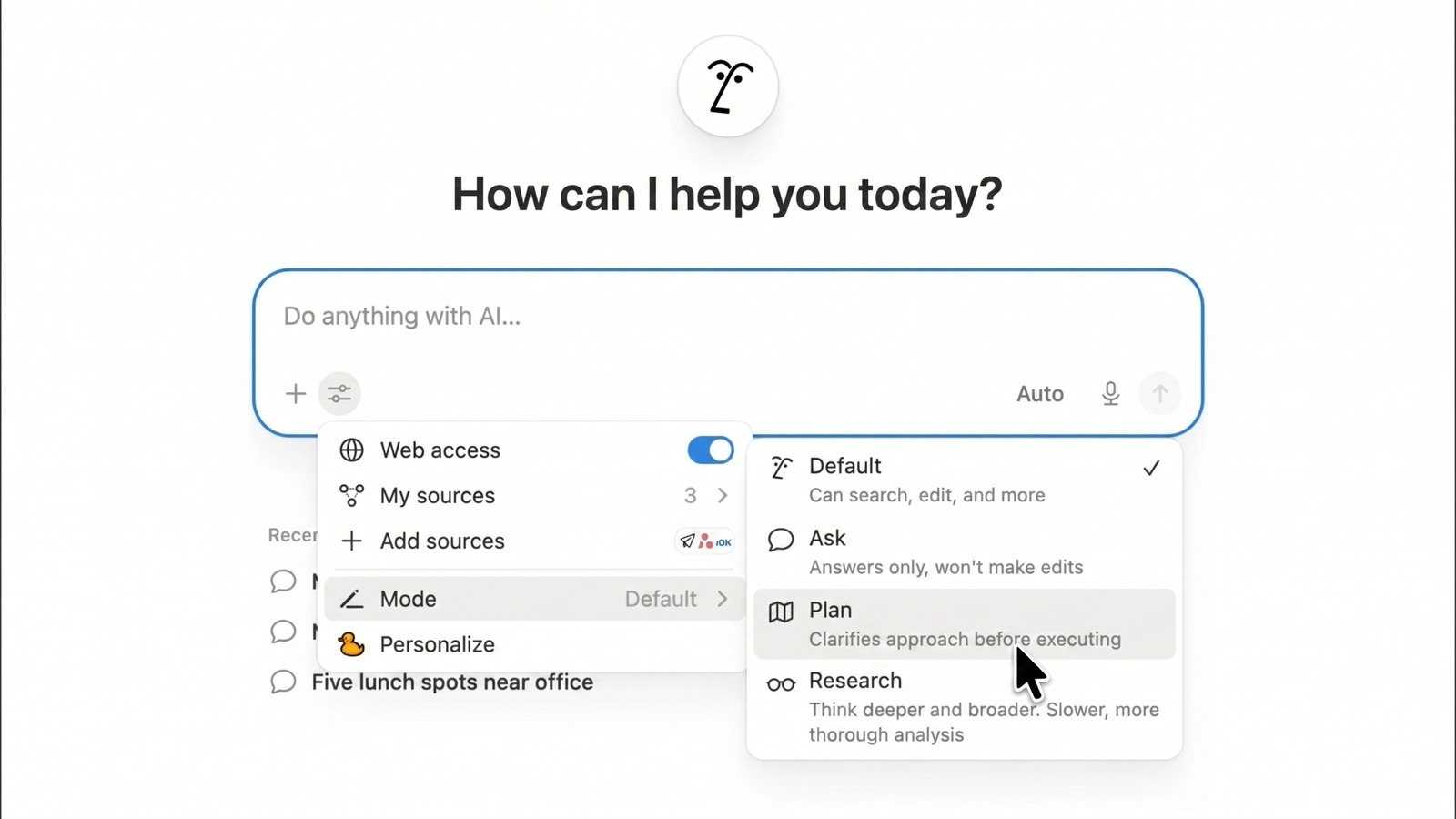Open the Auto model selector
The height and width of the screenshot is (819, 1456).
tap(1040, 394)
